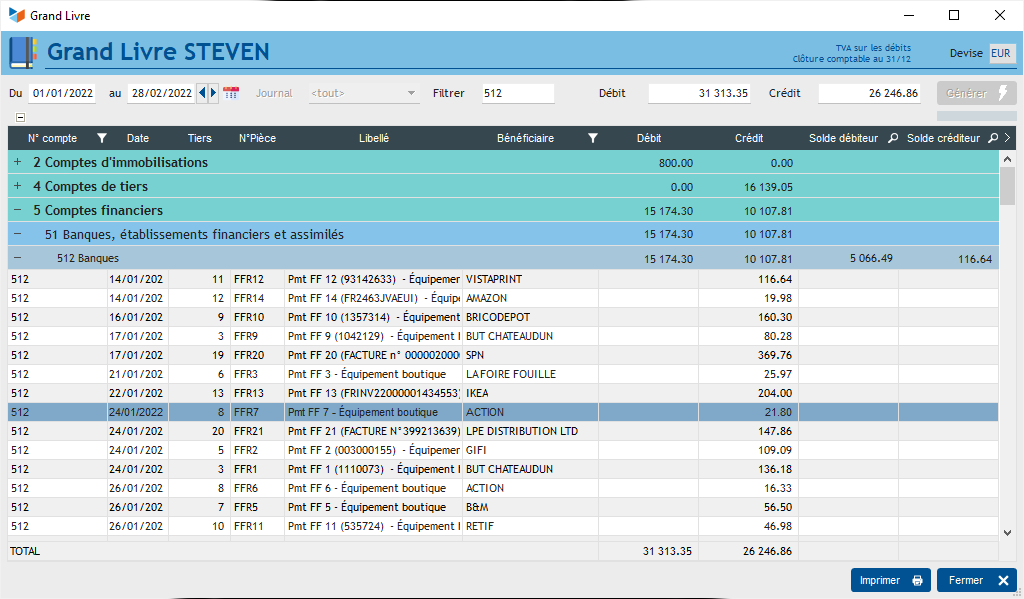Open the calendar date picker icon
The height and width of the screenshot is (599, 1024).
231,93
